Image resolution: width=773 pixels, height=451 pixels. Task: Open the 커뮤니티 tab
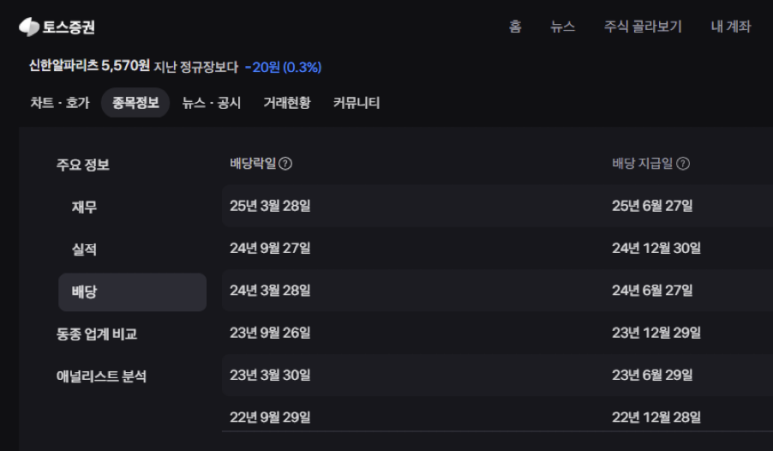coord(356,103)
